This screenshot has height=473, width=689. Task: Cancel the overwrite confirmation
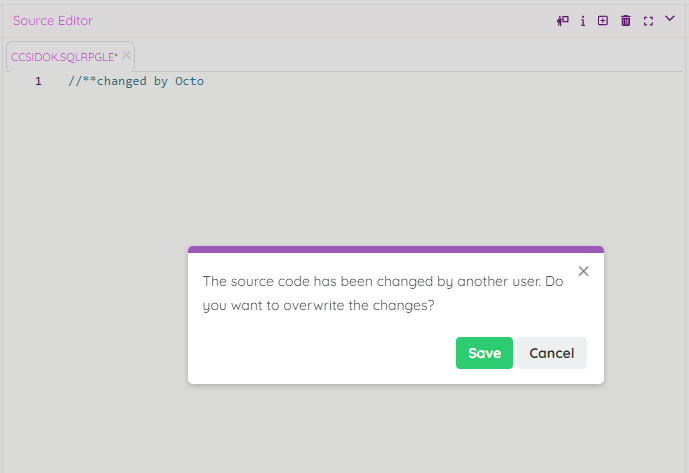[551, 353]
